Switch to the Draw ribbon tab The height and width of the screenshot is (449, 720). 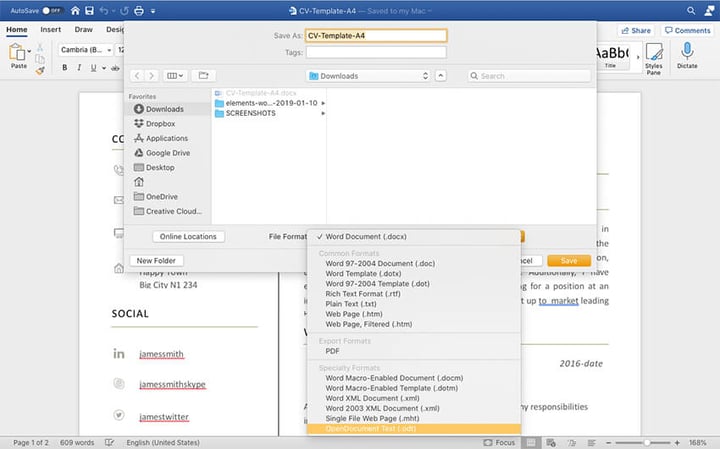pyautogui.click(x=84, y=29)
